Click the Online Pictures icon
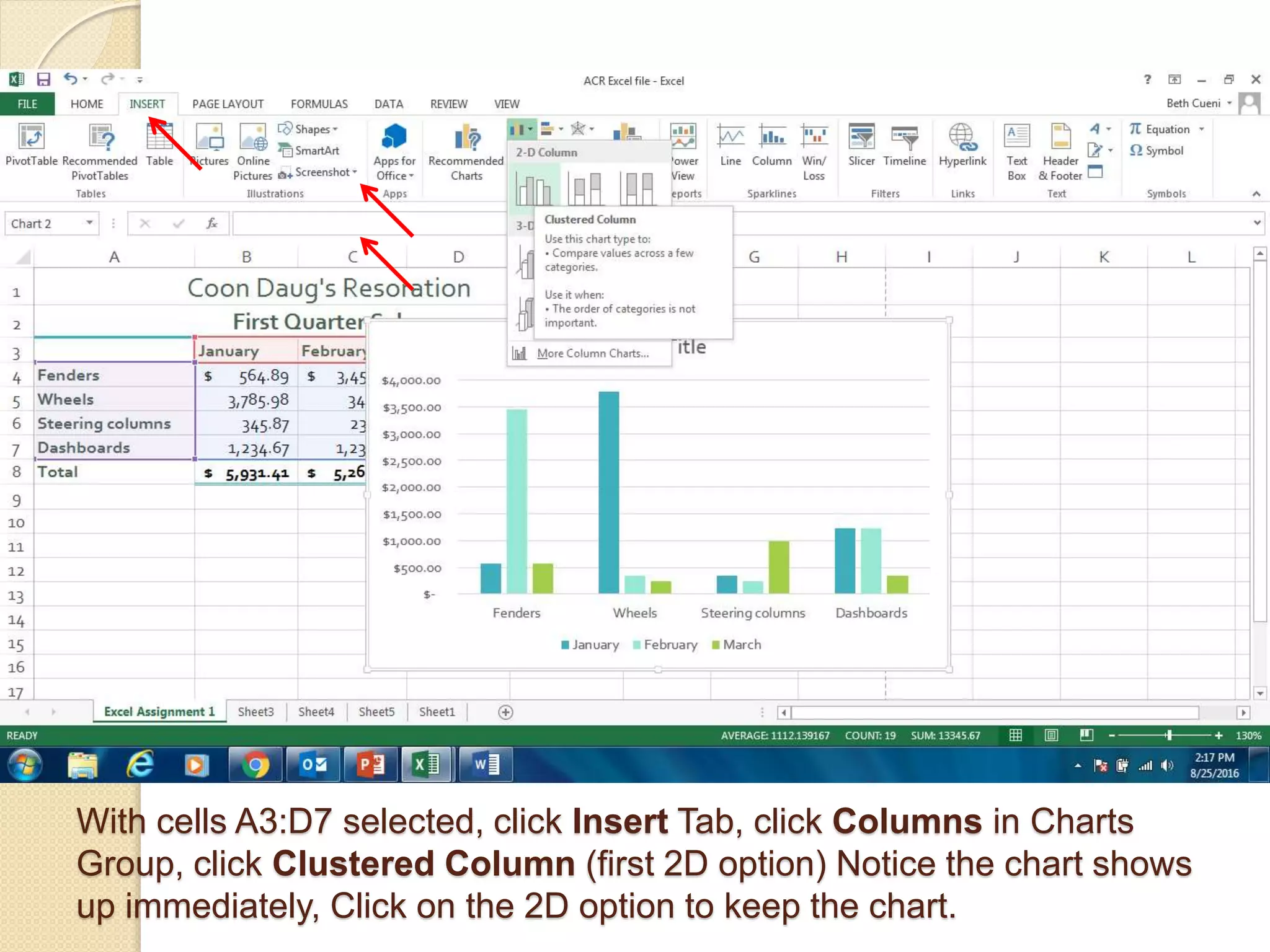This screenshot has width=1270, height=952. click(253, 152)
